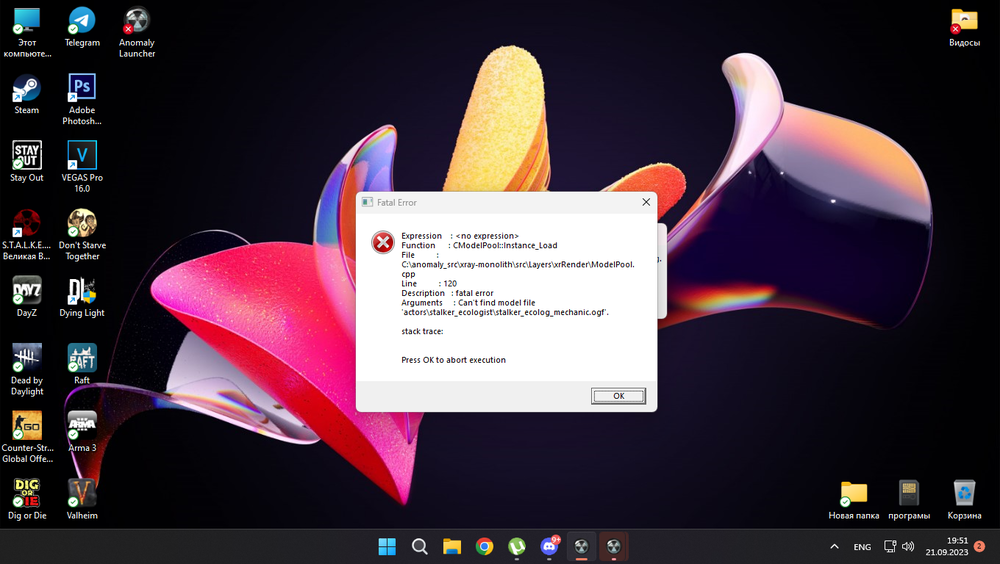Click the 'stack trace:' text in dialog
This screenshot has width=1000, height=564.
[422, 332]
